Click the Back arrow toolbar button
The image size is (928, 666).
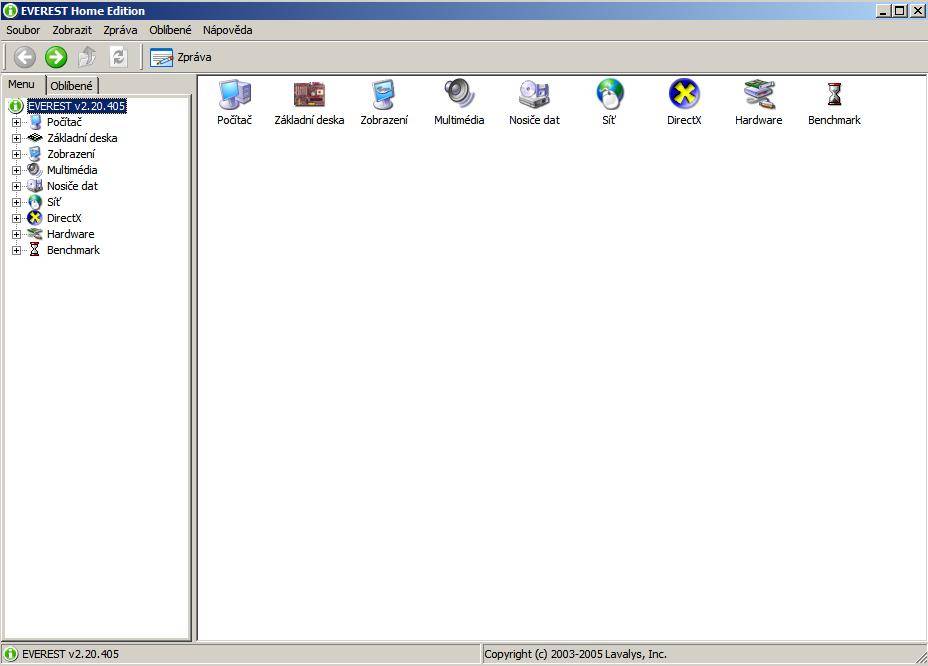click(x=25, y=57)
